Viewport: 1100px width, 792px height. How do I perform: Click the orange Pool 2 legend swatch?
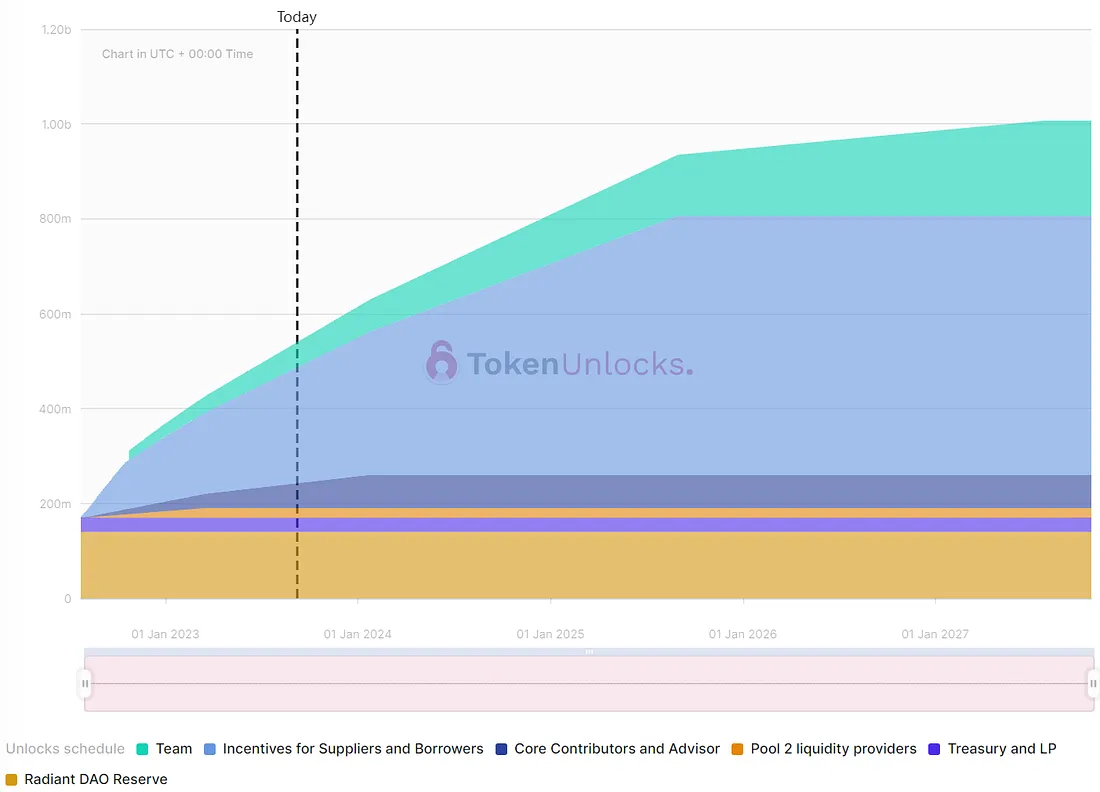pyautogui.click(x=737, y=749)
